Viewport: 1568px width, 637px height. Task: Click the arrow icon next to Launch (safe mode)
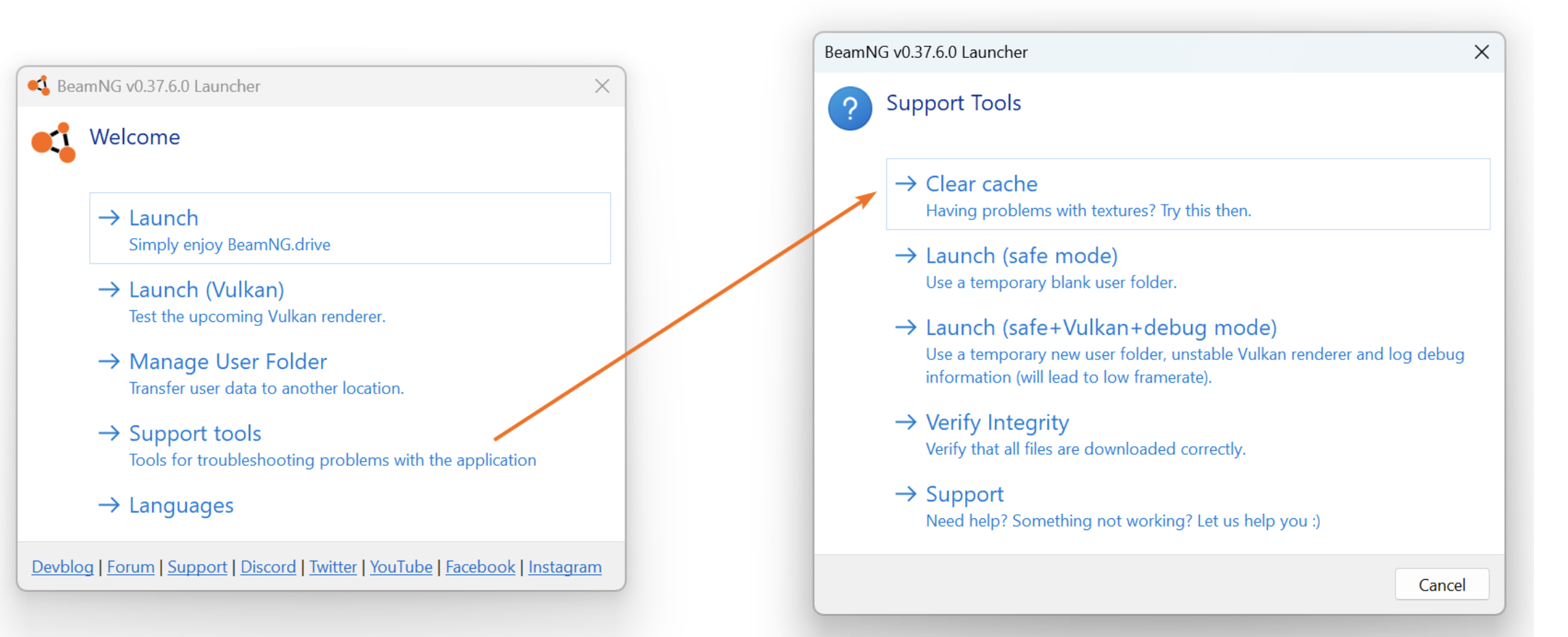click(x=905, y=255)
